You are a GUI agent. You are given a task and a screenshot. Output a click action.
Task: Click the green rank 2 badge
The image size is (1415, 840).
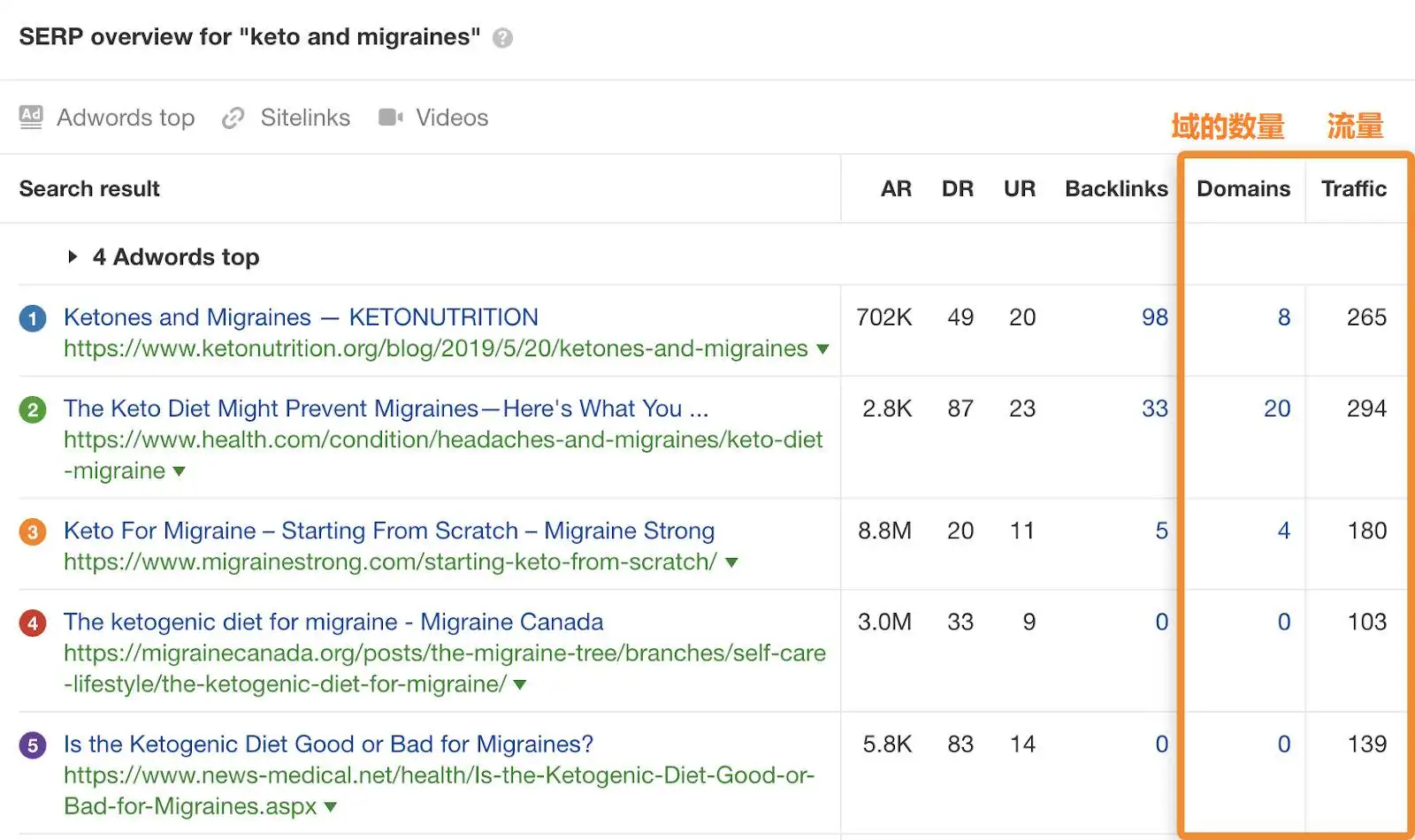pyautogui.click(x=33, y=409)
